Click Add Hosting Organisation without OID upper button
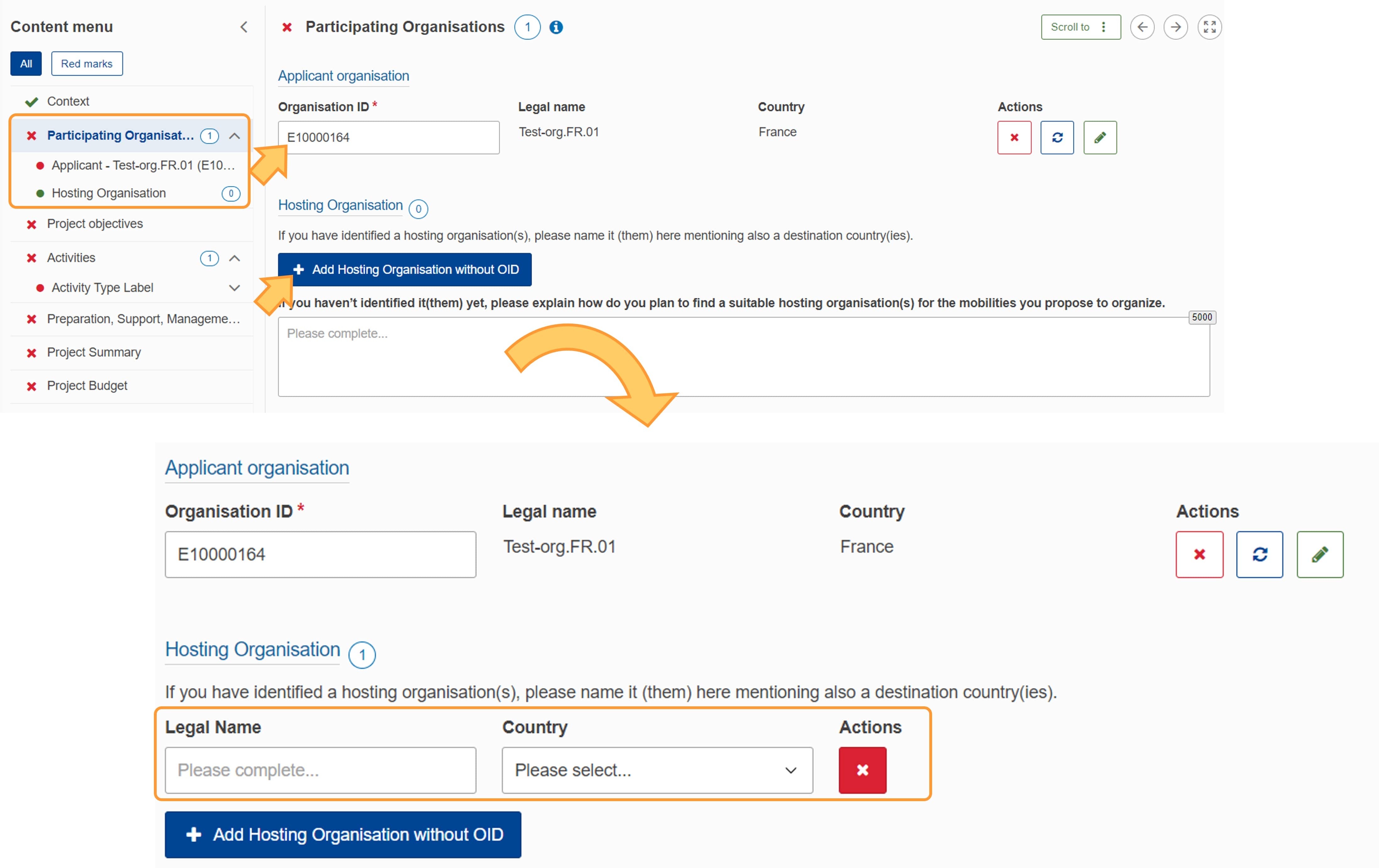This screenshot has height=868, width=1379. [404, 270]
